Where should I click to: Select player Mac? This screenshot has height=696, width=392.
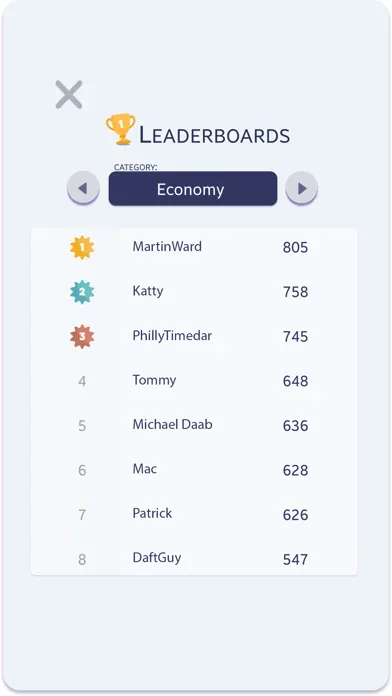click(x=145, y=469)
